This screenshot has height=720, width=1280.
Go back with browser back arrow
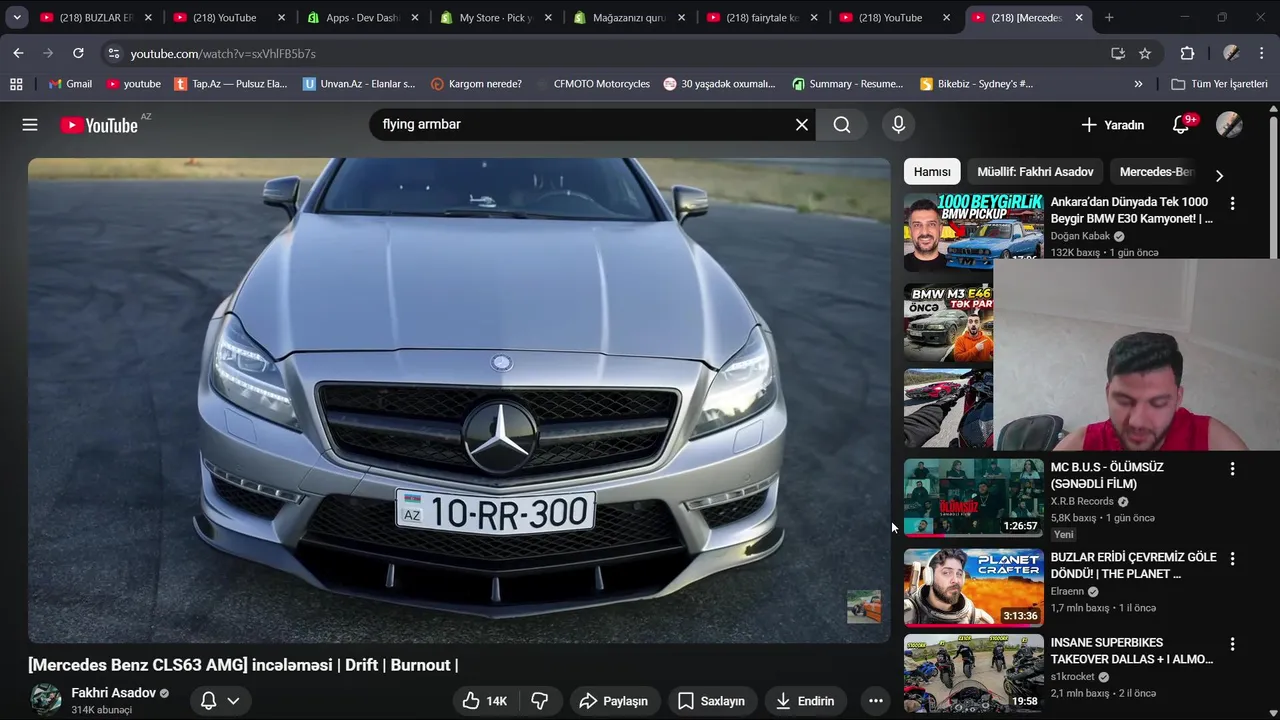point(18,53)
